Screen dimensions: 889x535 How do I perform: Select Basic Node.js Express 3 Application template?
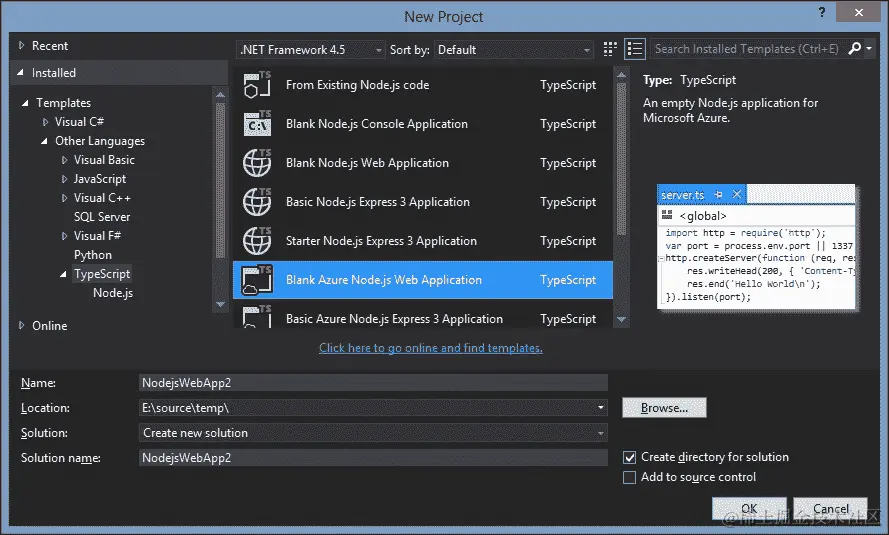[x=423, y=202]
